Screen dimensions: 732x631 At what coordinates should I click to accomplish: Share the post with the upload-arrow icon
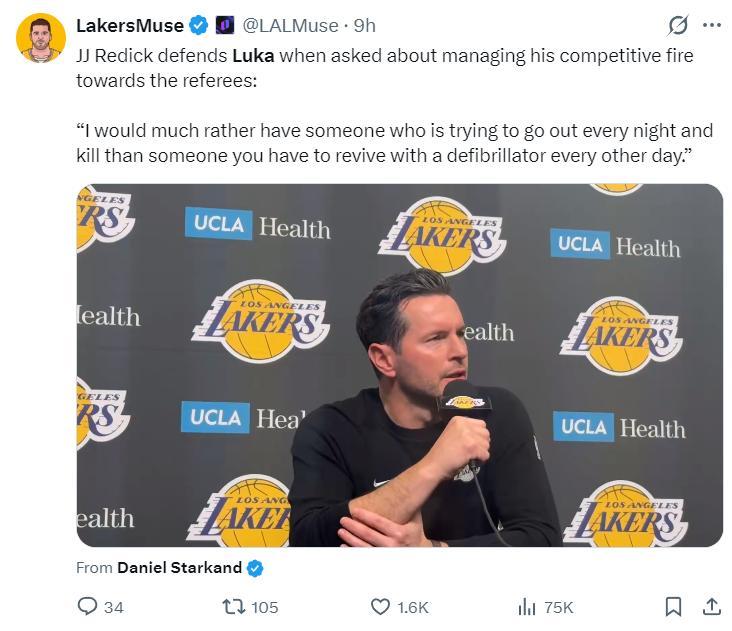click(712, 606)
